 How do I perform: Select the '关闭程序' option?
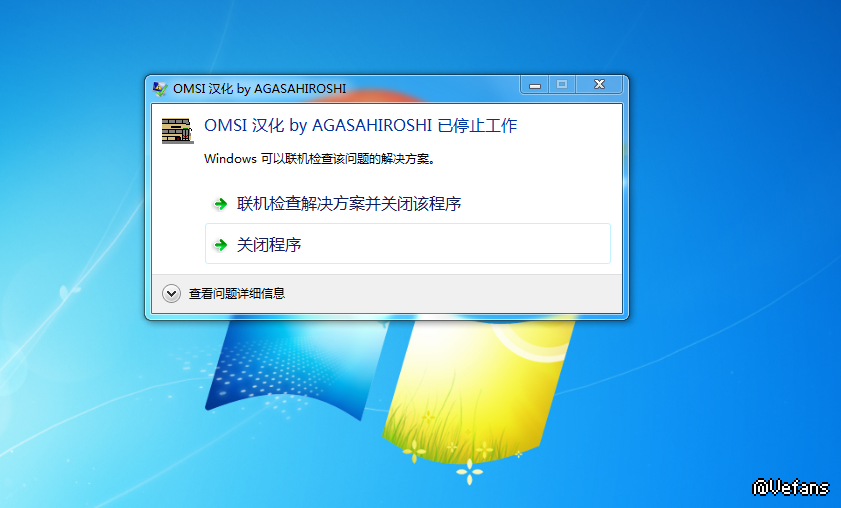(408, 244)
